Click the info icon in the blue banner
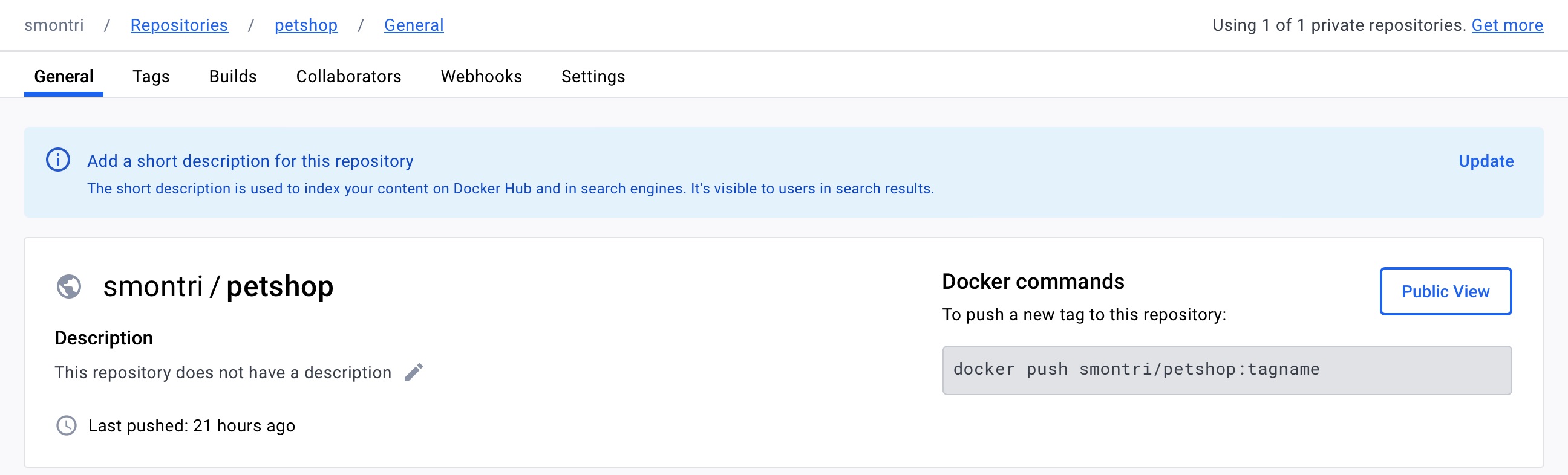The height and width of the screenshot is (475, 1568). [58, 160]
